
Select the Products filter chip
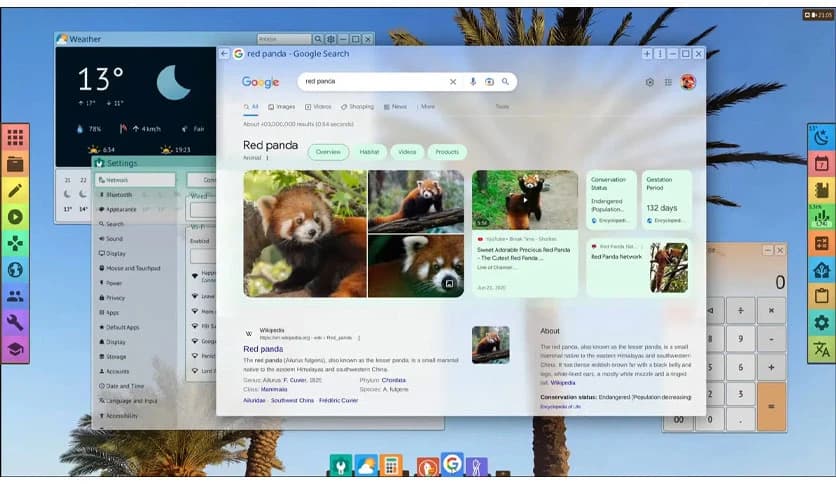click(x=447, y=152)
